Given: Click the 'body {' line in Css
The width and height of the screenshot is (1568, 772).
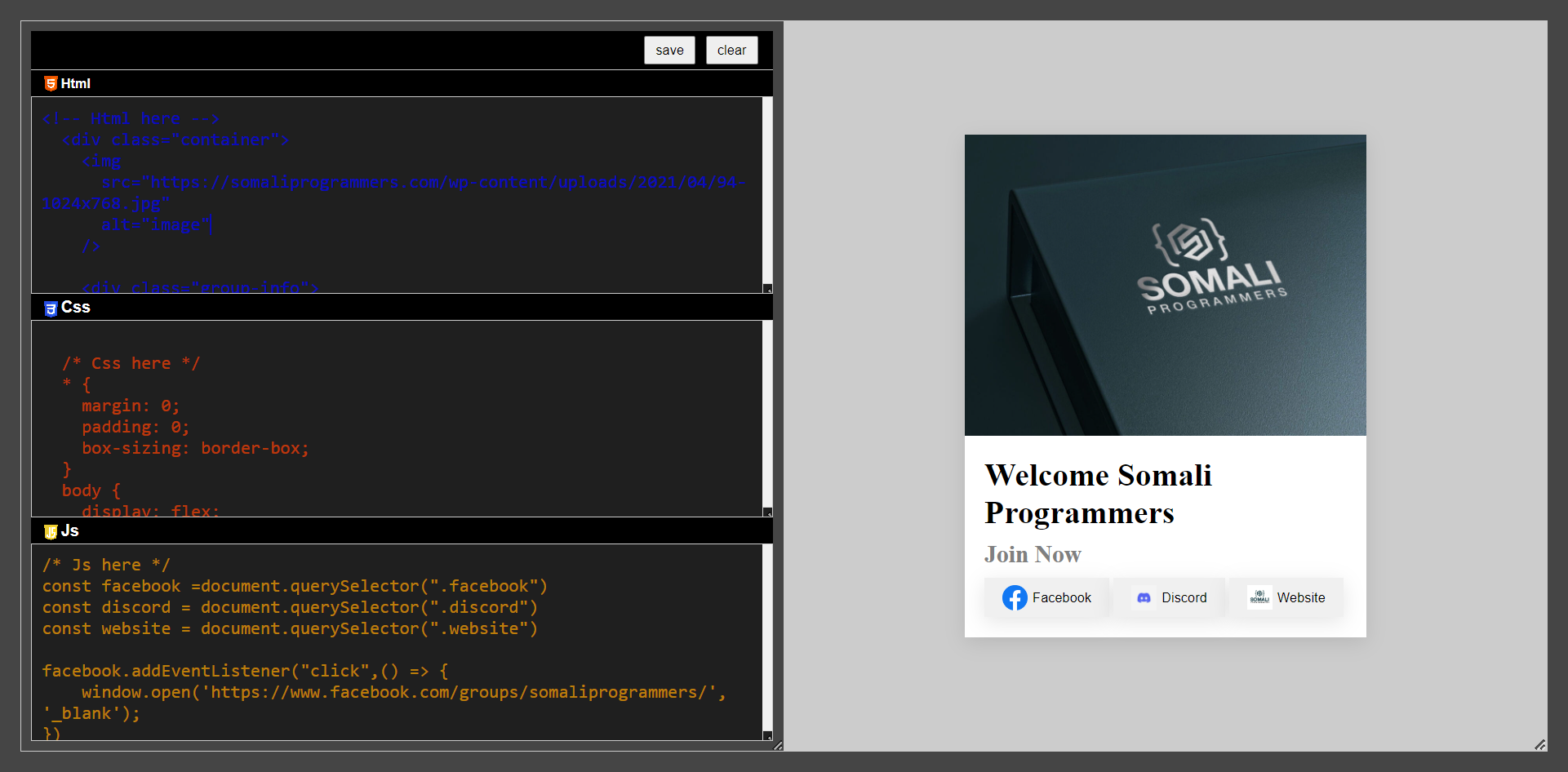Looking at the screenshot, I should [91, 490].
